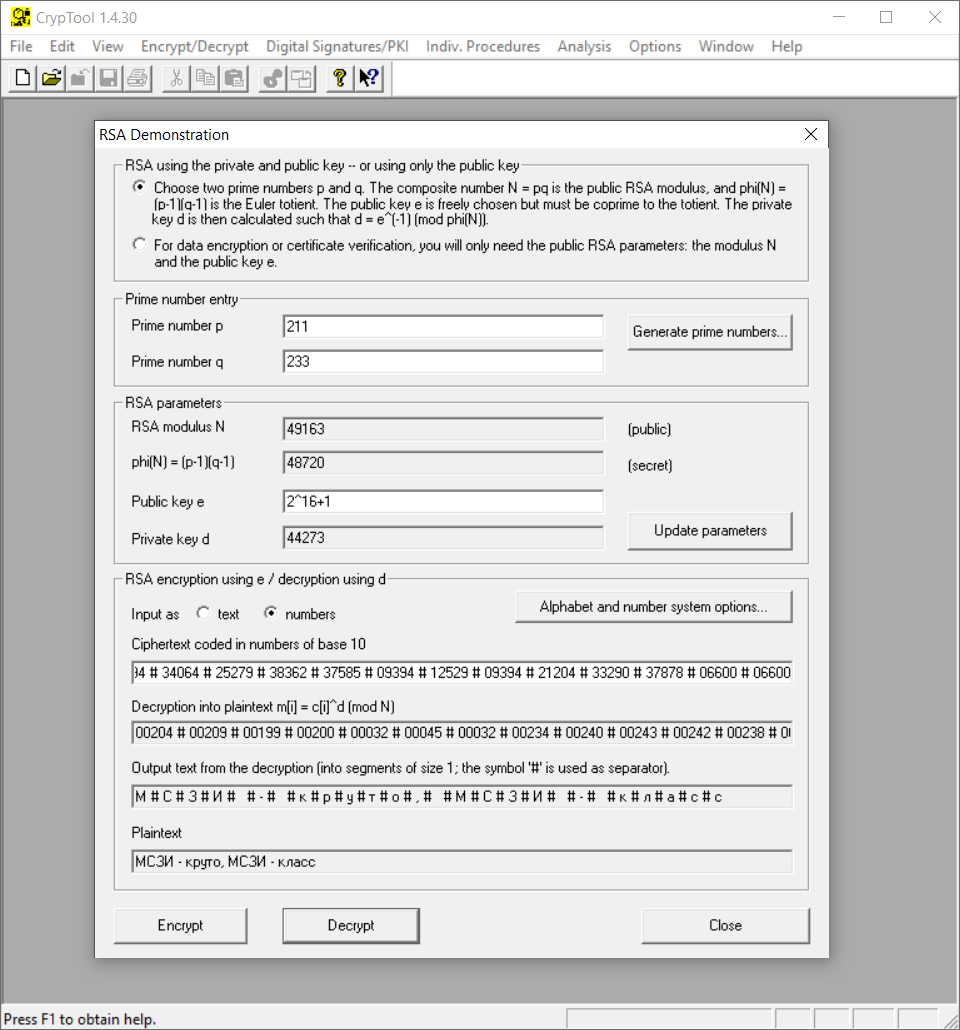Open the Edit menu
960x1030 pixels.
point(62,47)
